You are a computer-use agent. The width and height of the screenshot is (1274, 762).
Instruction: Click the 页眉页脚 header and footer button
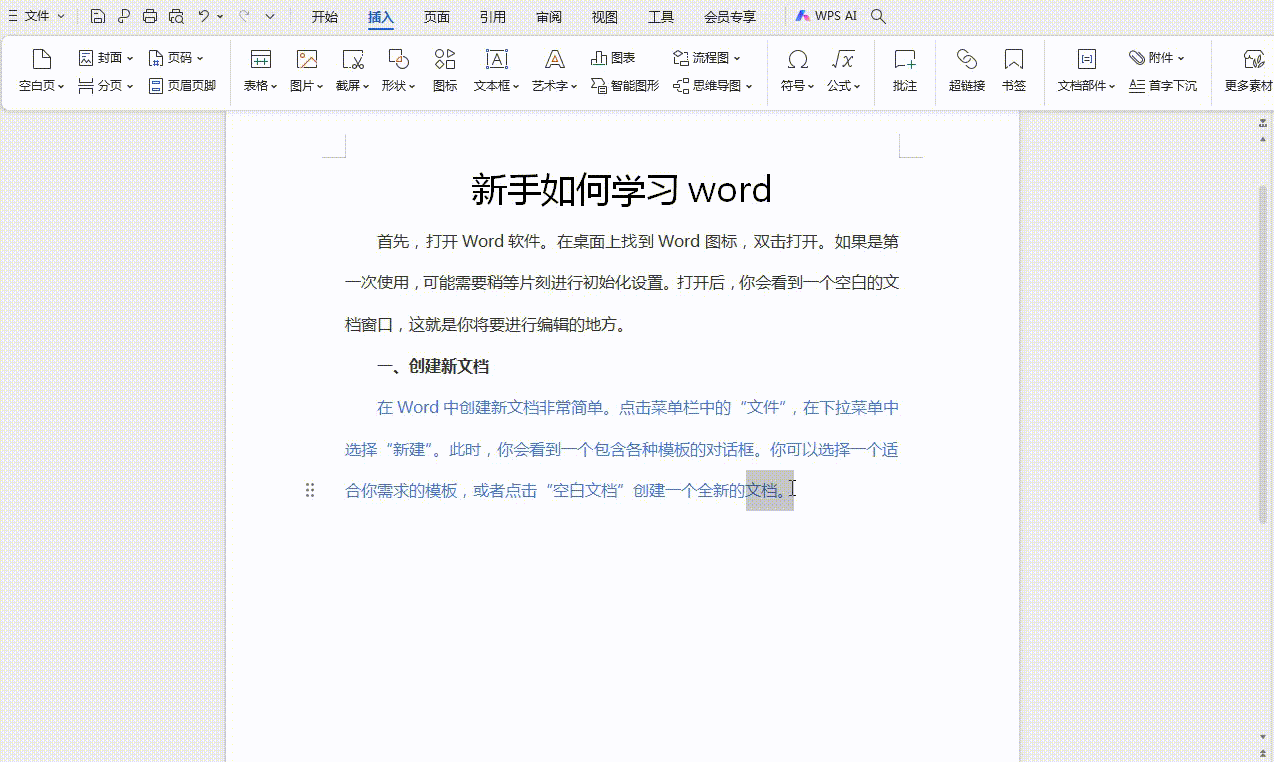pos(182,86)
